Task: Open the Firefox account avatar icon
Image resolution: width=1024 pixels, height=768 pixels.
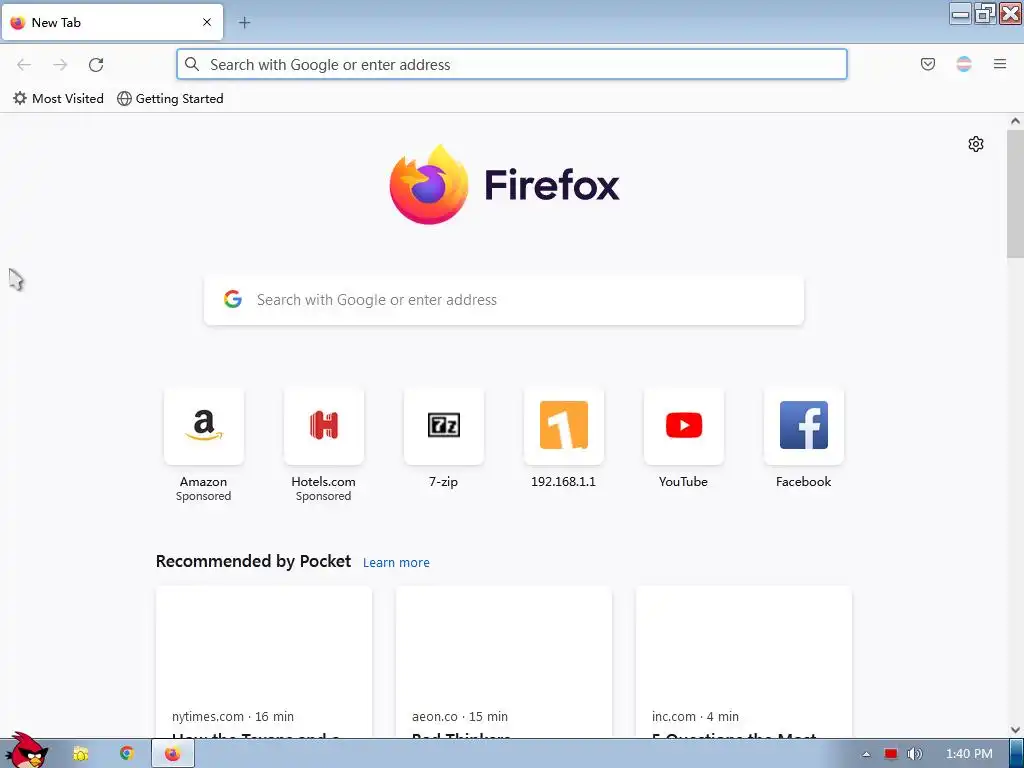Action: pyautogui.click(x=964, y=64)
